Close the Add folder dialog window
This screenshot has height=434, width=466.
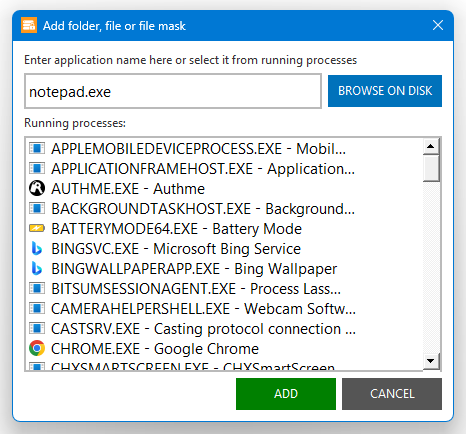pyautogui.click(x=438, y=25)
